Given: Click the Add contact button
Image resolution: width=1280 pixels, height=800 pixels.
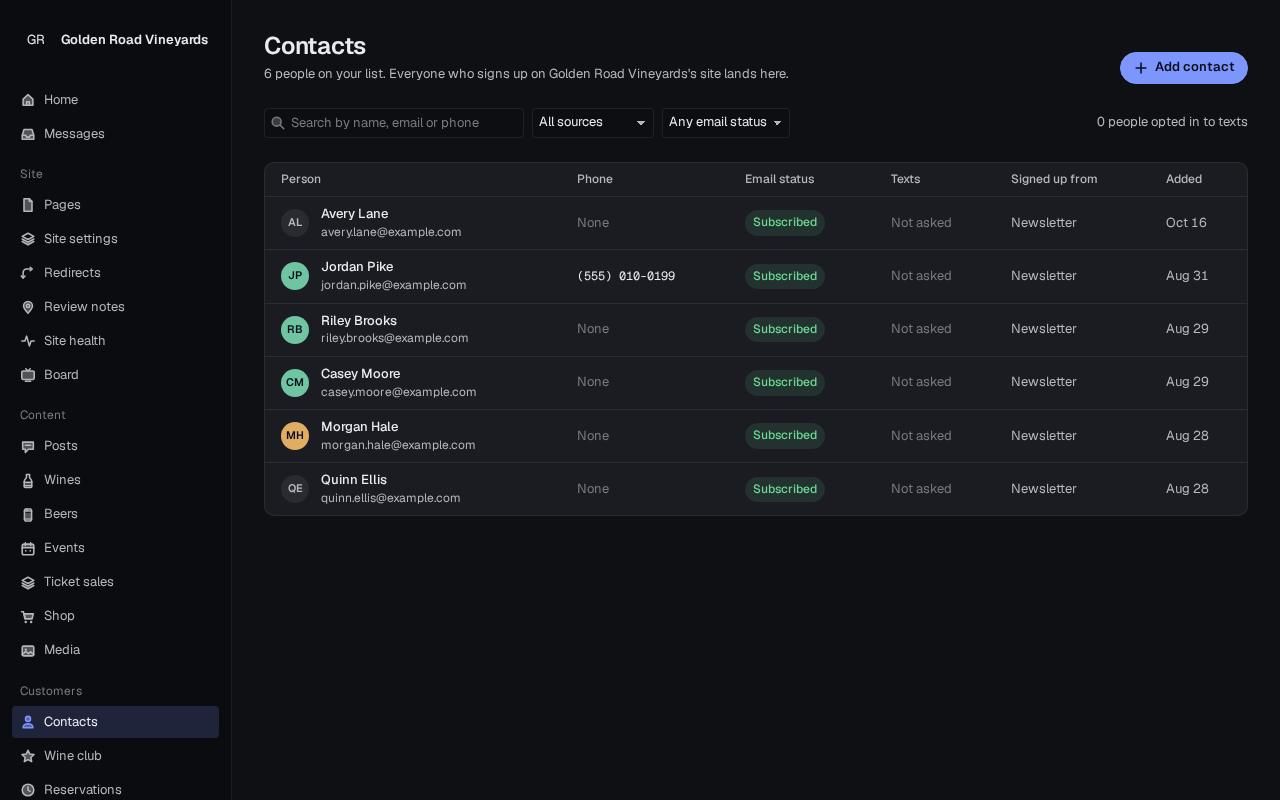Looking at the screenshot, I should pyautogui.click(x=1184, y=68).
